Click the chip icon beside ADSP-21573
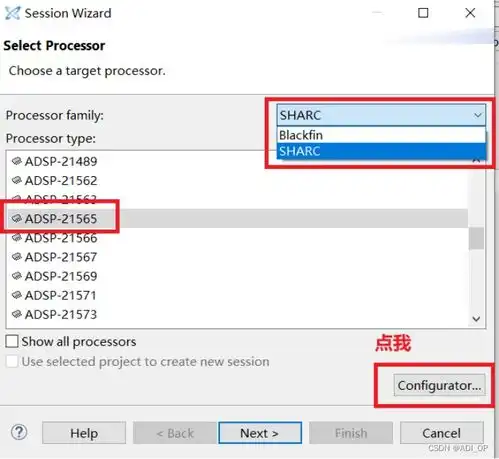Viewport: 499px width, 459px height. point(17,314)
